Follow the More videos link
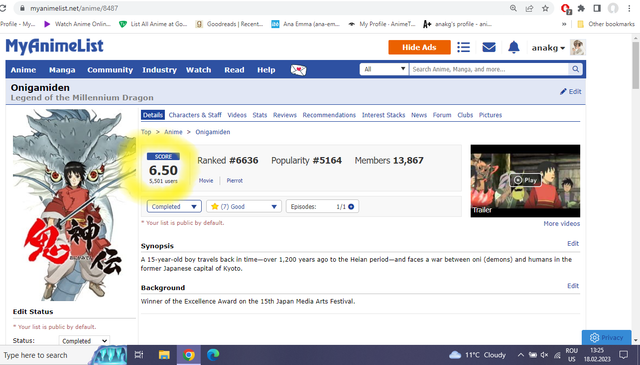 [x=561, y=223]
